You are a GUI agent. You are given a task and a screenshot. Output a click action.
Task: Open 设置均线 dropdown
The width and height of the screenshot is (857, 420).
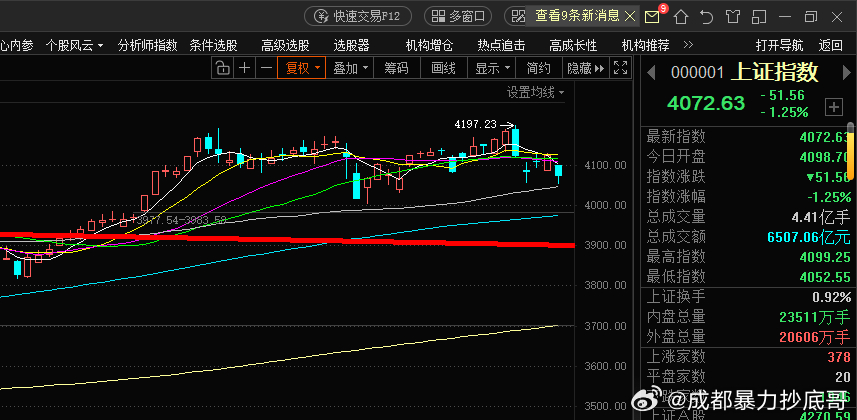click(x=536, y=92)
